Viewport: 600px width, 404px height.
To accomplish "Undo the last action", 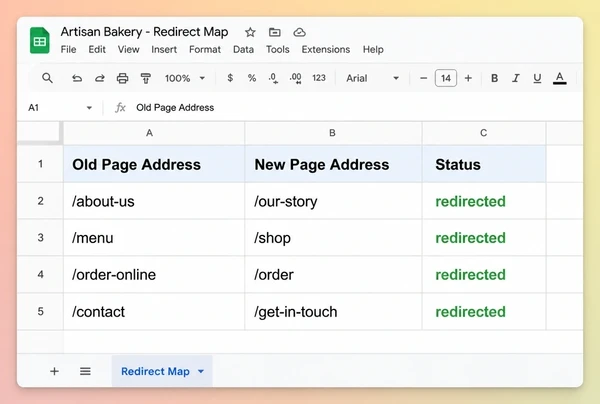I will point(77,78).
